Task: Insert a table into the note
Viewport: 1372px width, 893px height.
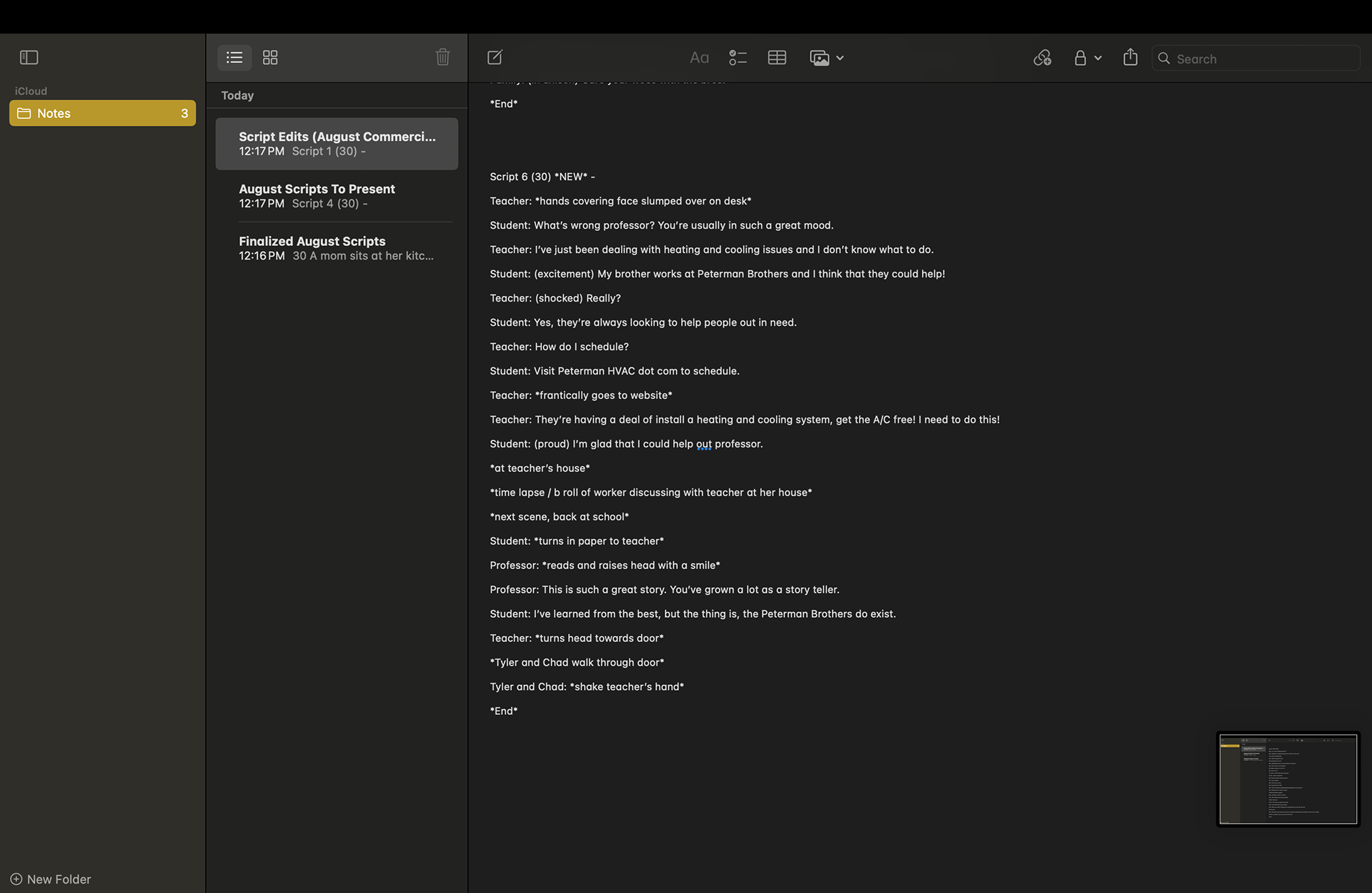Action: (777, 58)
